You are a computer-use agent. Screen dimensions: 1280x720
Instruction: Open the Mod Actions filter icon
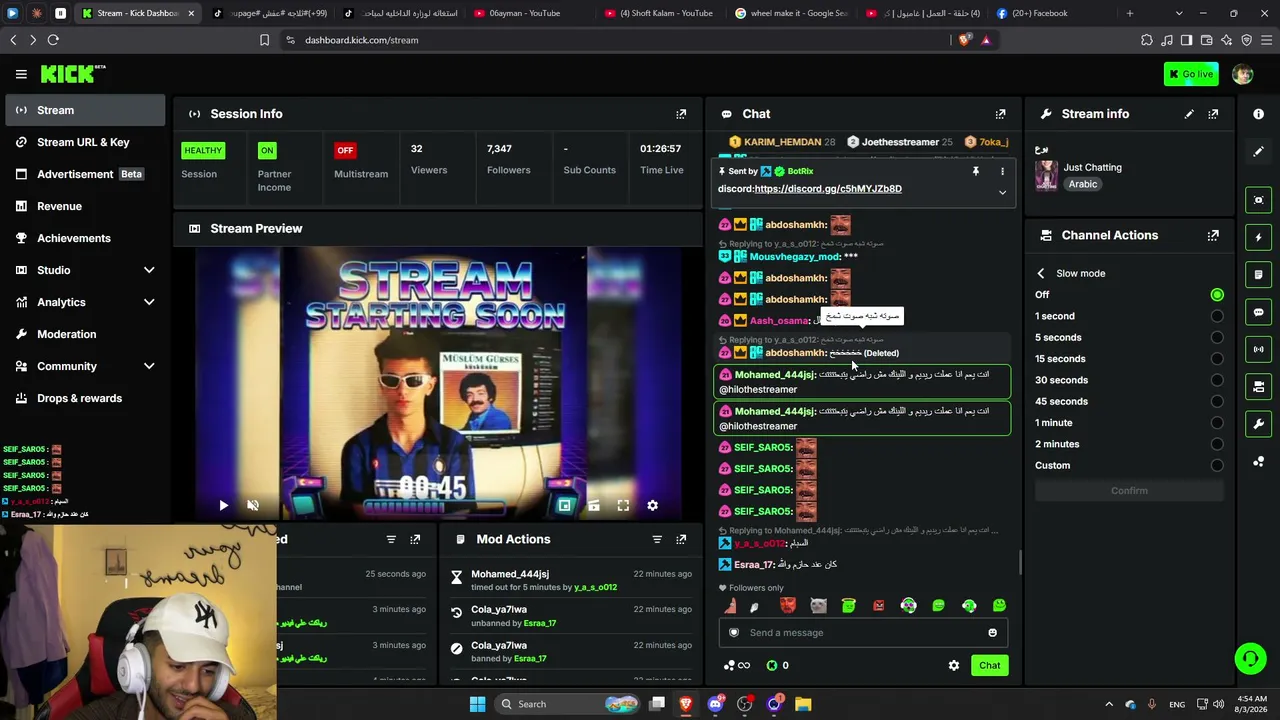pyautogui.click(x=657, y=539)
